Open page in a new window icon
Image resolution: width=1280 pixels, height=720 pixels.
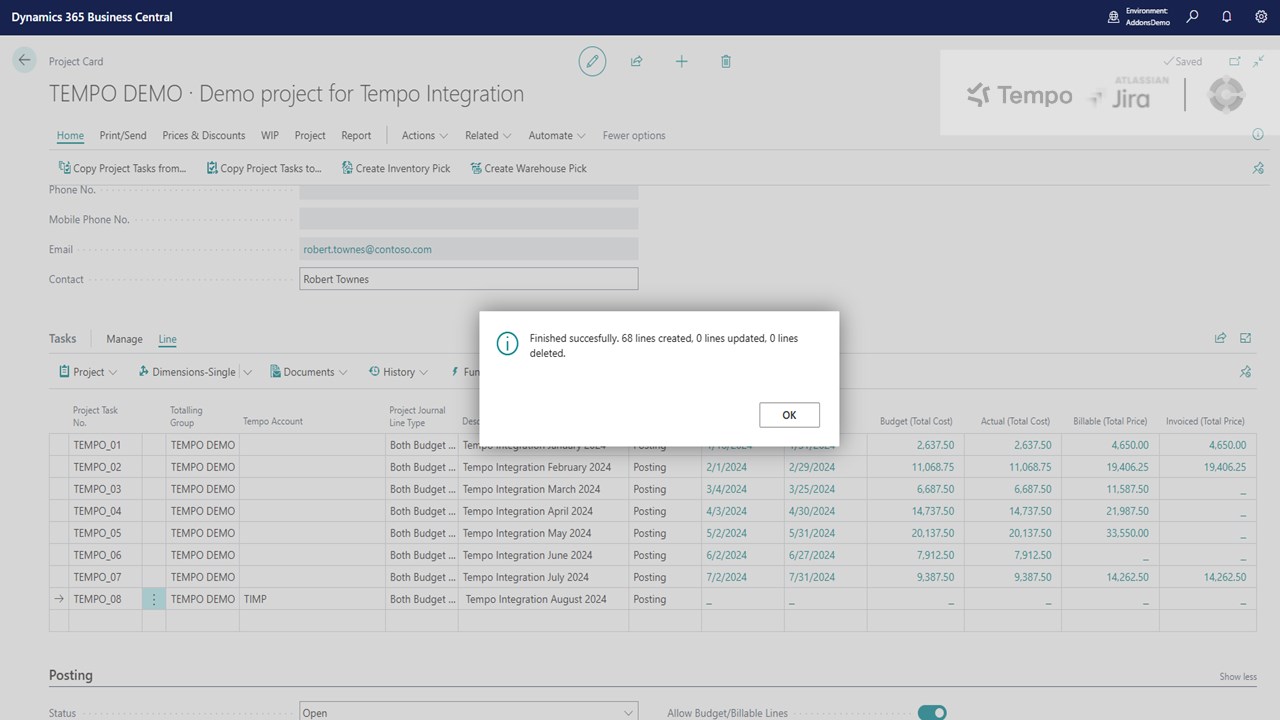tap(1235, 61)
